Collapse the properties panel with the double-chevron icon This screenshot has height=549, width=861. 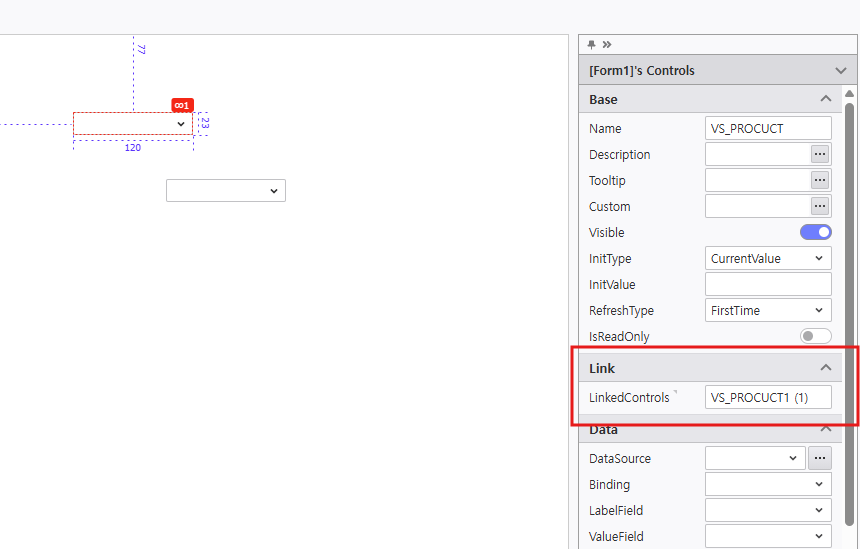coord(607,44)
